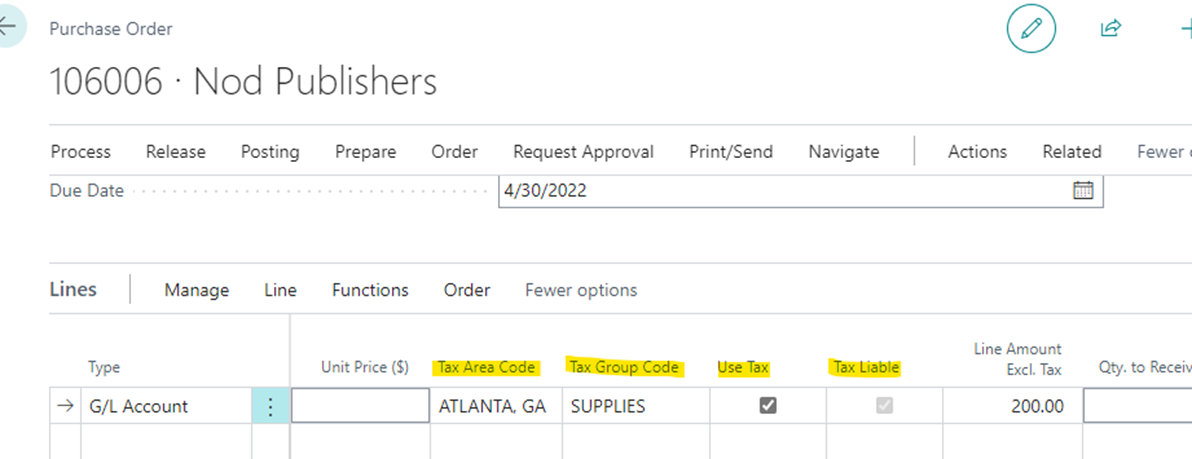Viewport: 1192px width, 459px height.
Task: Open the Lines Manage dropdown
Action: pos(197,290)
